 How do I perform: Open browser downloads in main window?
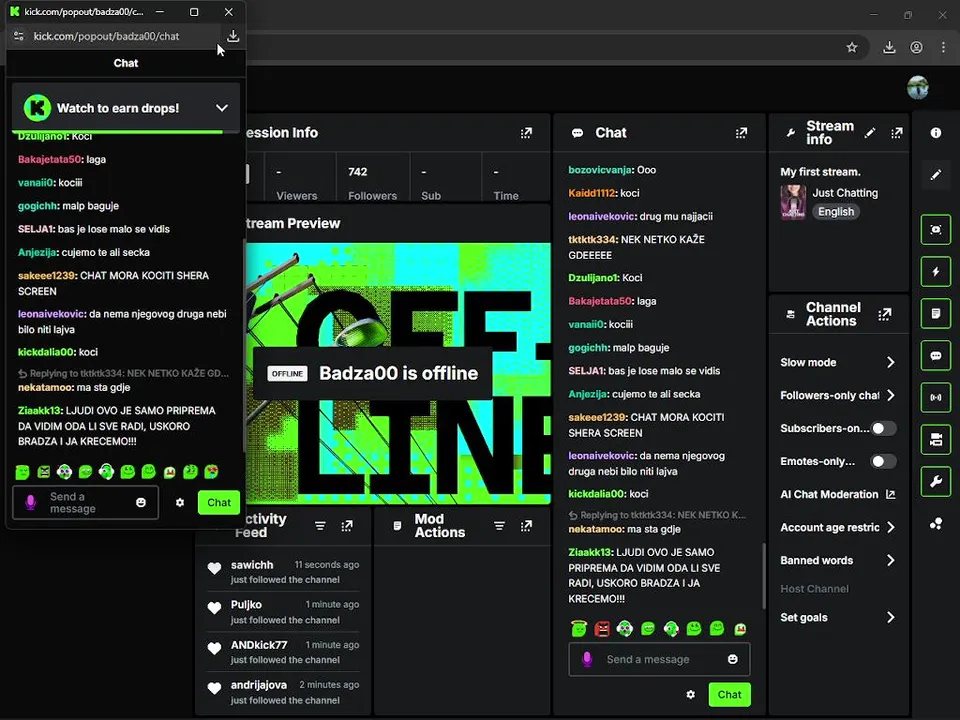[x=889, y=48]
